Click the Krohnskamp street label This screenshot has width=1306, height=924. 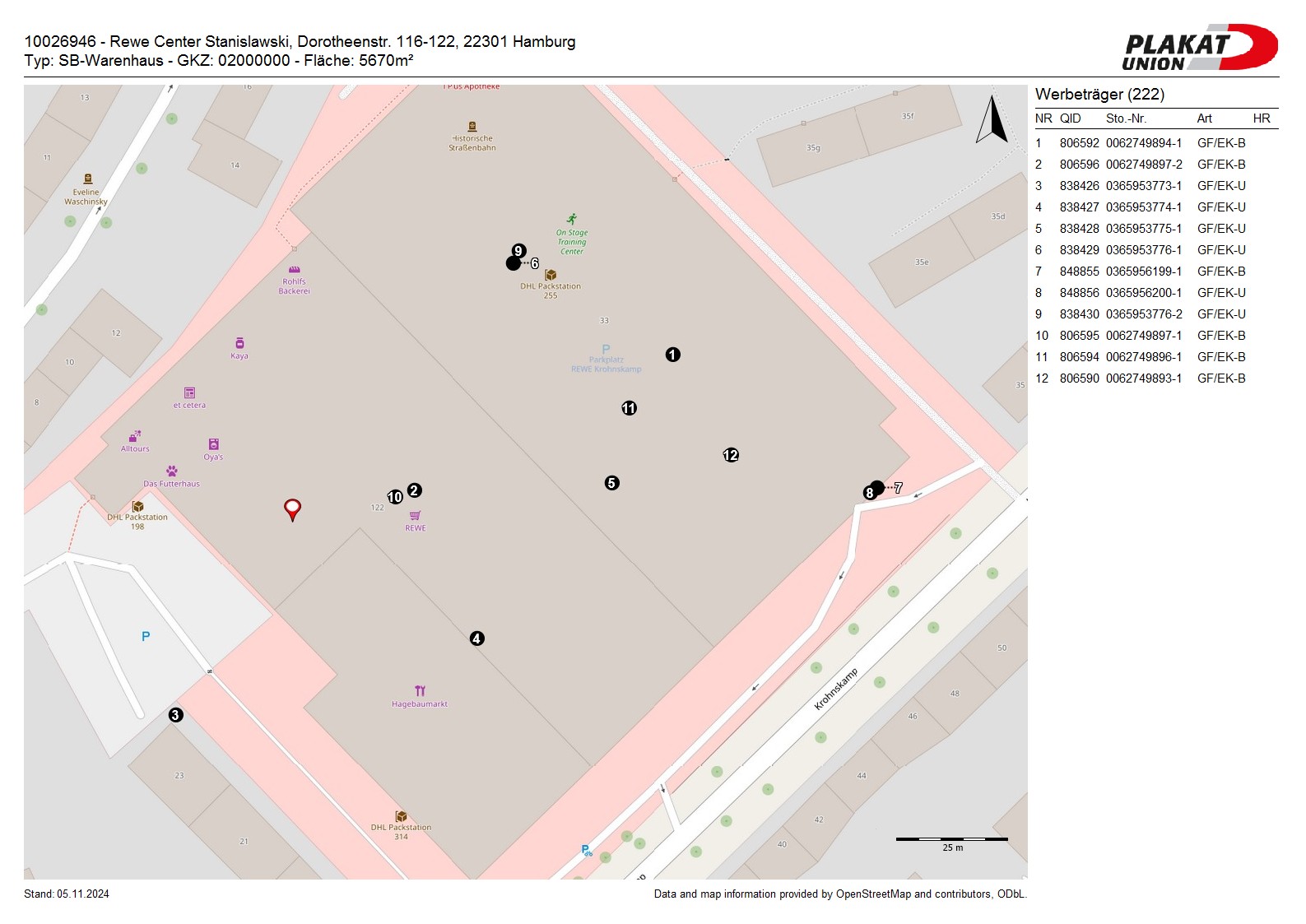click(835, 689)
